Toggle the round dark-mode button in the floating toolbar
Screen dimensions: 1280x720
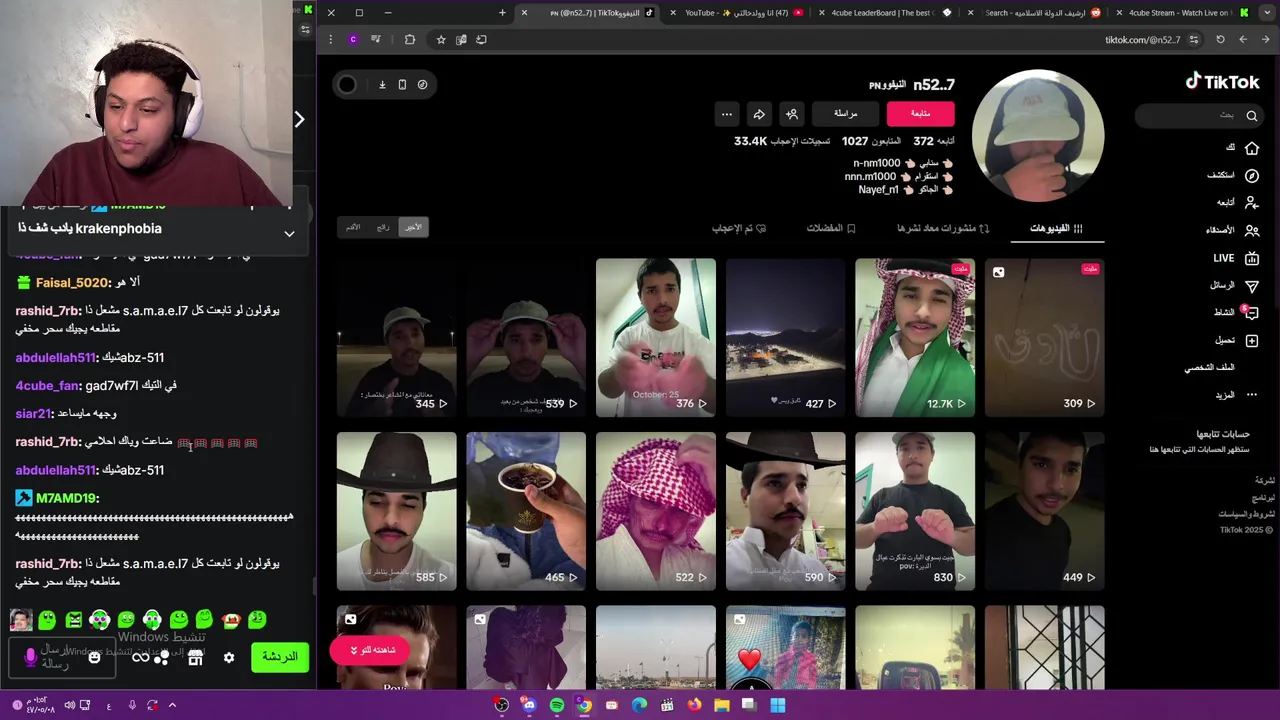tap(347, 85)
